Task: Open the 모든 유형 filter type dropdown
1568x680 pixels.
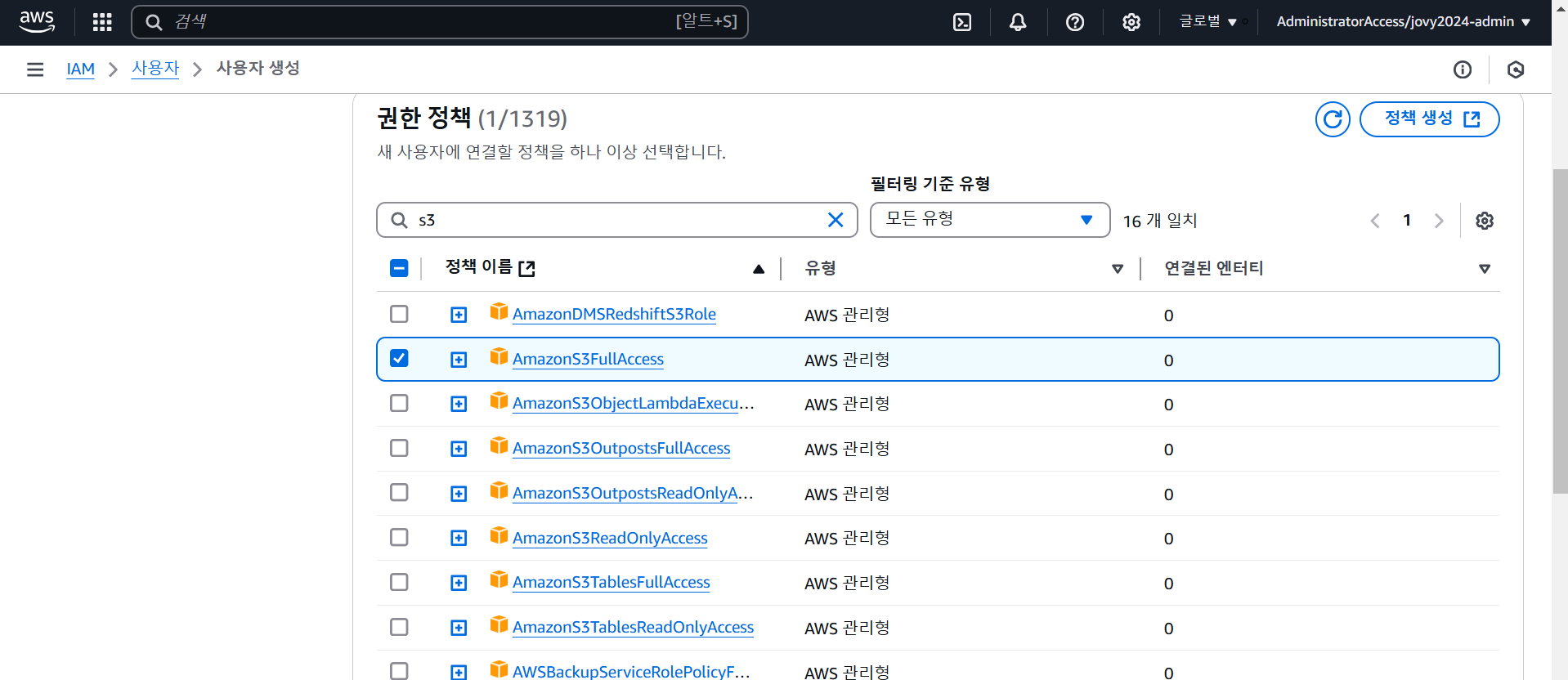Action: [x=990, y=220]
